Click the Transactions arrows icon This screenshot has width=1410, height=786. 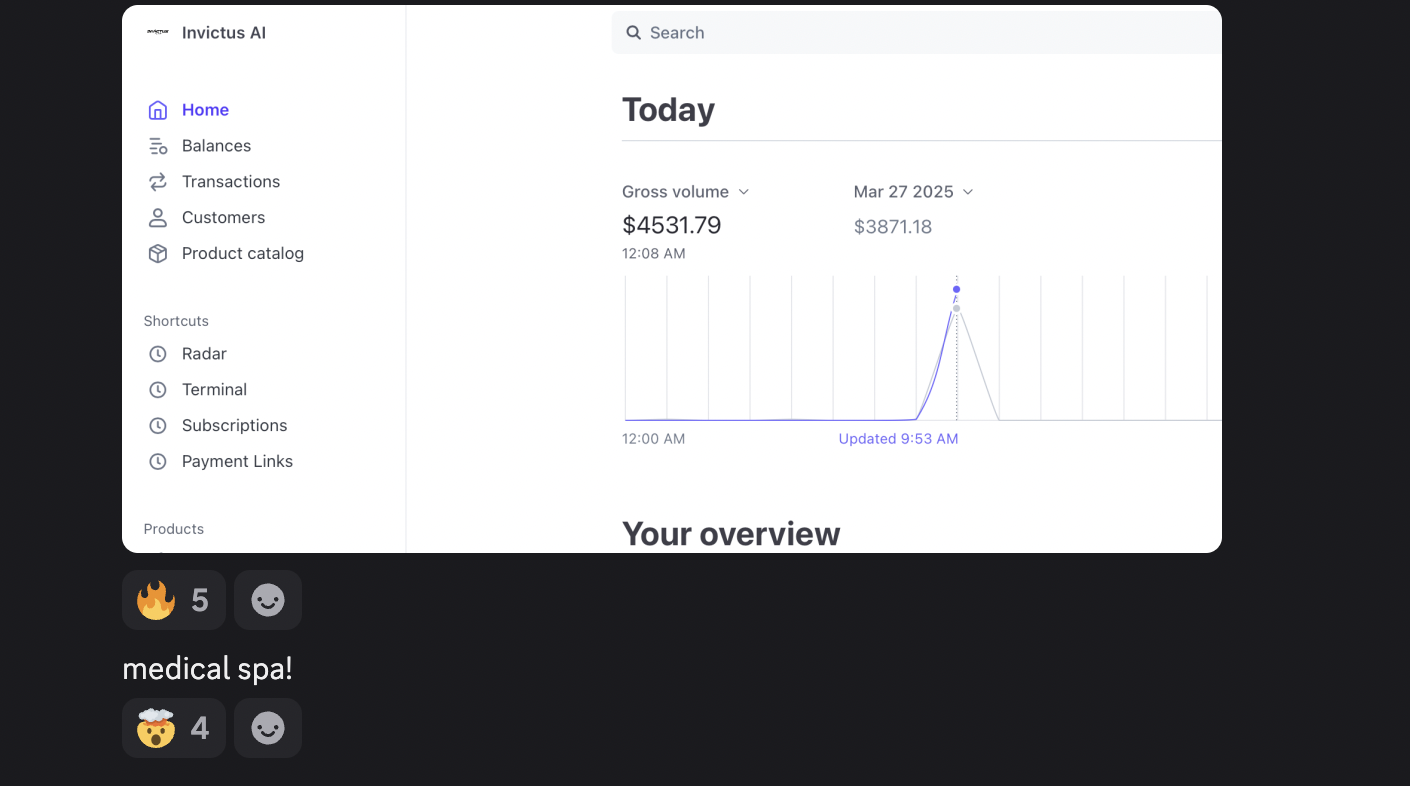(x=158, y=182)
